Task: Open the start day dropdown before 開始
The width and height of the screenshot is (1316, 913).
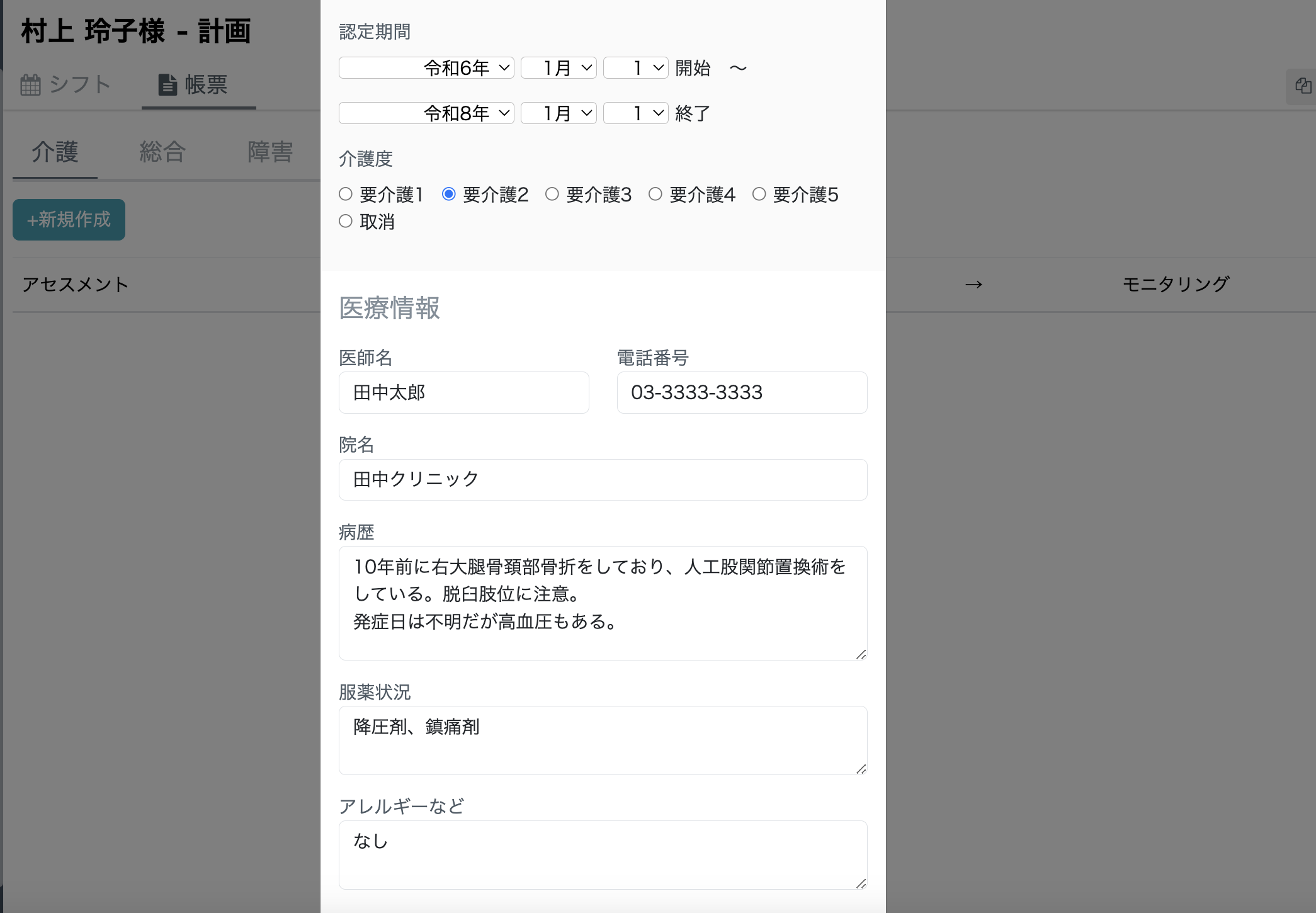Action: [x=635, y=67]
